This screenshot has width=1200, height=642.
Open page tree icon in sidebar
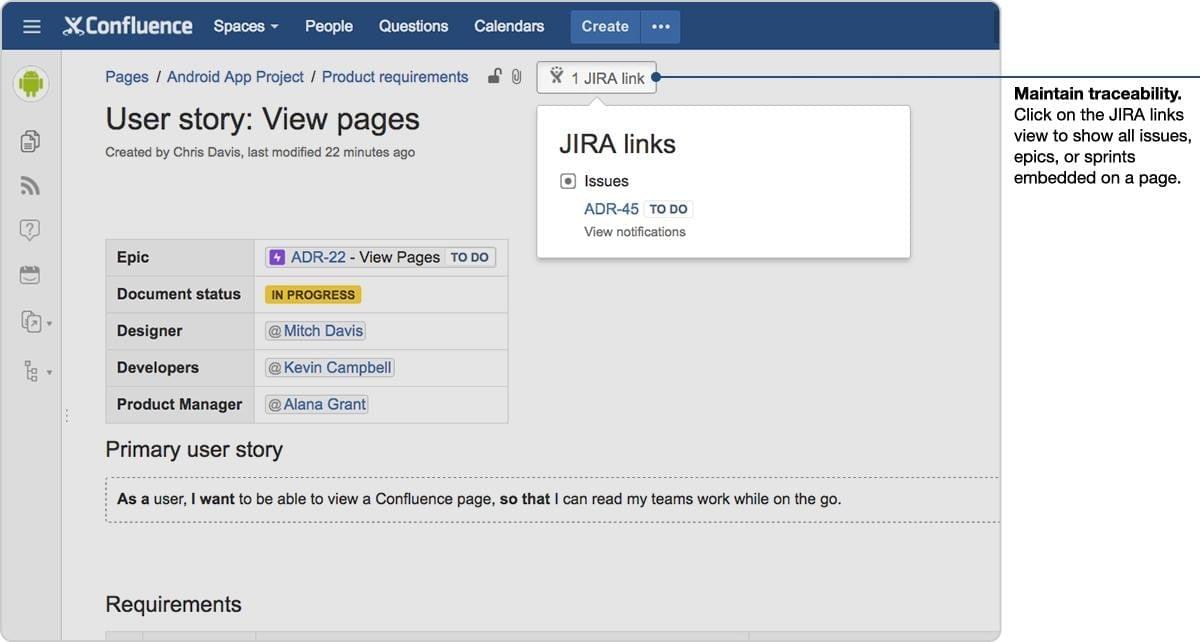(31, 371)
